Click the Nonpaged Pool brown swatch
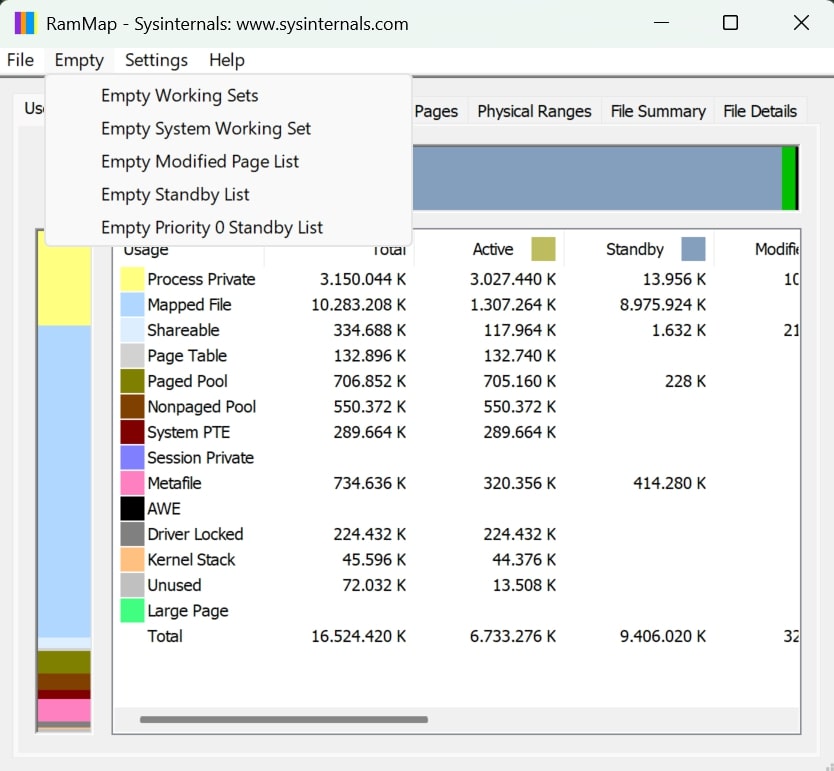 click(132, 407)
